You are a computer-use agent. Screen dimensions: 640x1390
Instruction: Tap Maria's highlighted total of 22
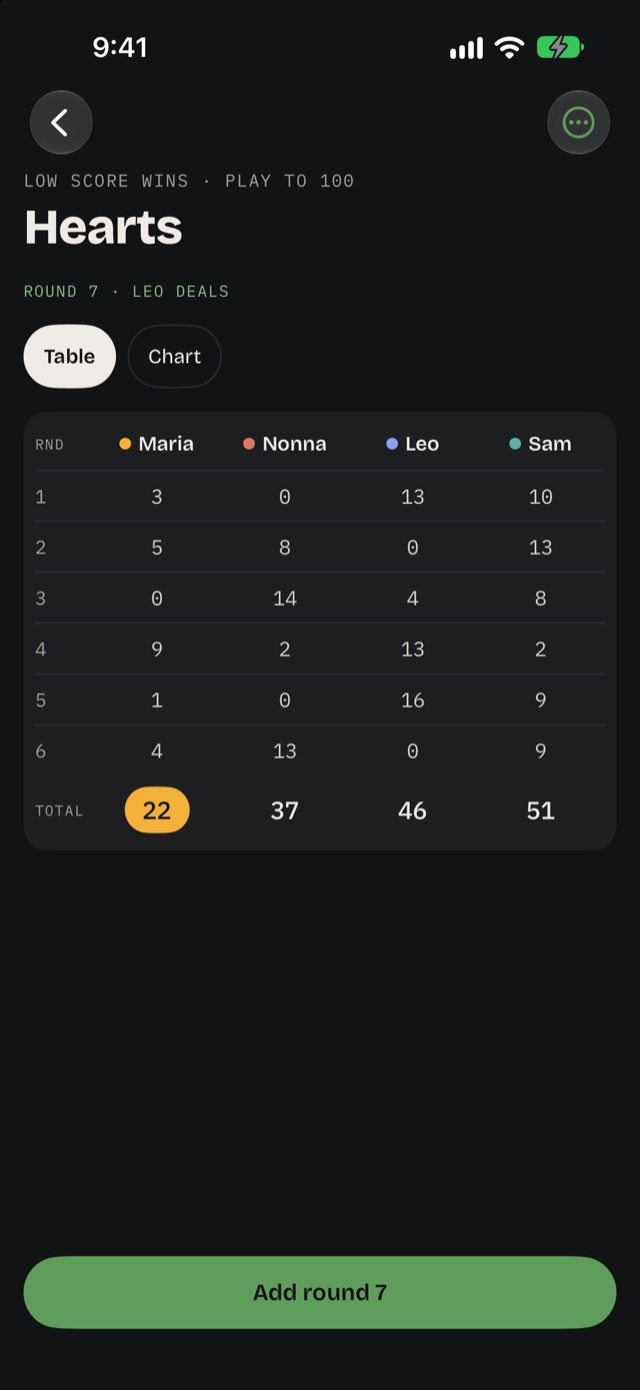point(157,810)
